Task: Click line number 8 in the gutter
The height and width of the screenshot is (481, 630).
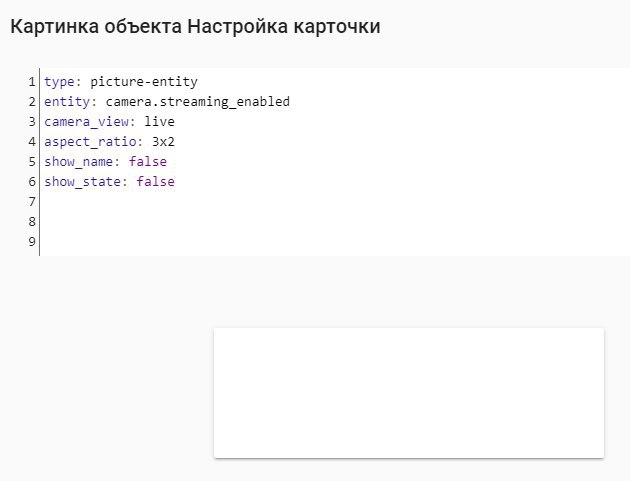Action: pos(32,221)
